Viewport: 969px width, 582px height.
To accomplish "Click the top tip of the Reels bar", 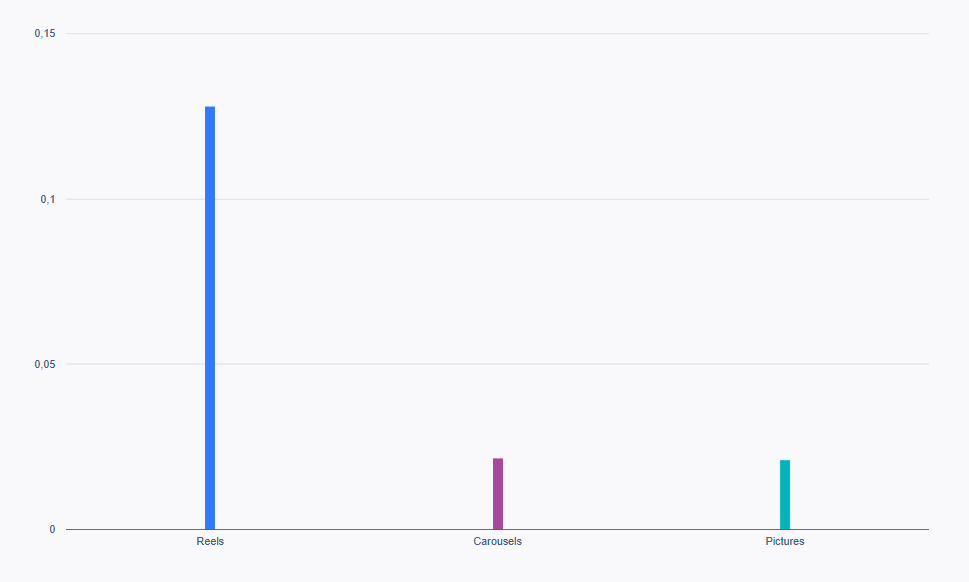I will coord(210,108).
